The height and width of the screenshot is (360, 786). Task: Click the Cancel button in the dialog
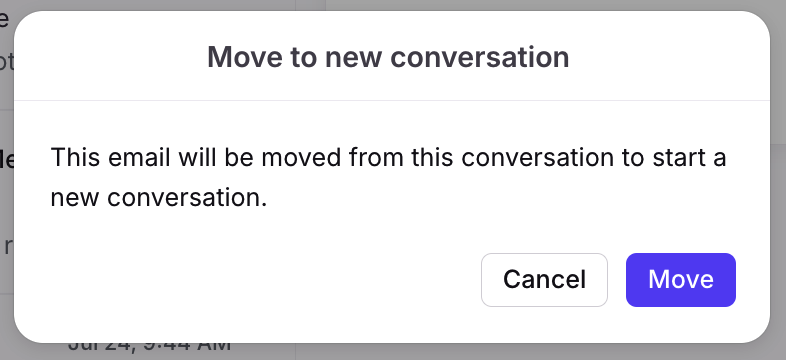point(544,280)
